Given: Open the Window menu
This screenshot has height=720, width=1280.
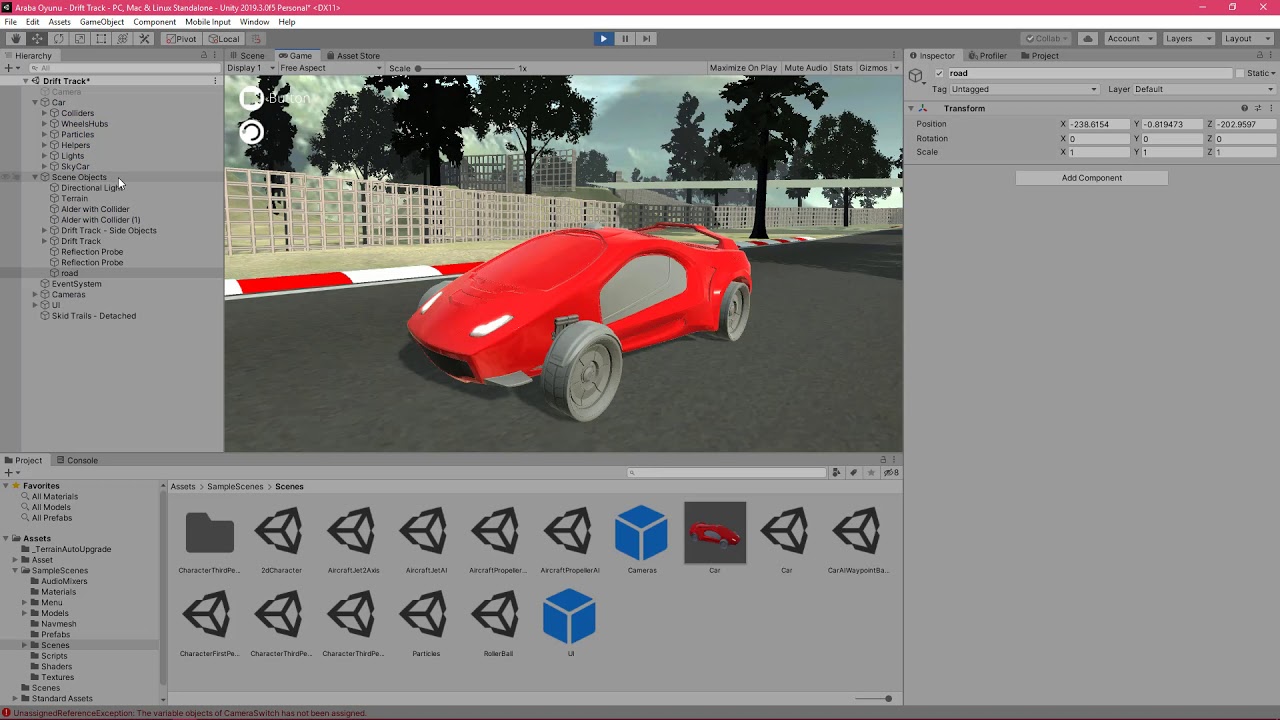Looking at the screenshot, I should [x=254, y=22].
